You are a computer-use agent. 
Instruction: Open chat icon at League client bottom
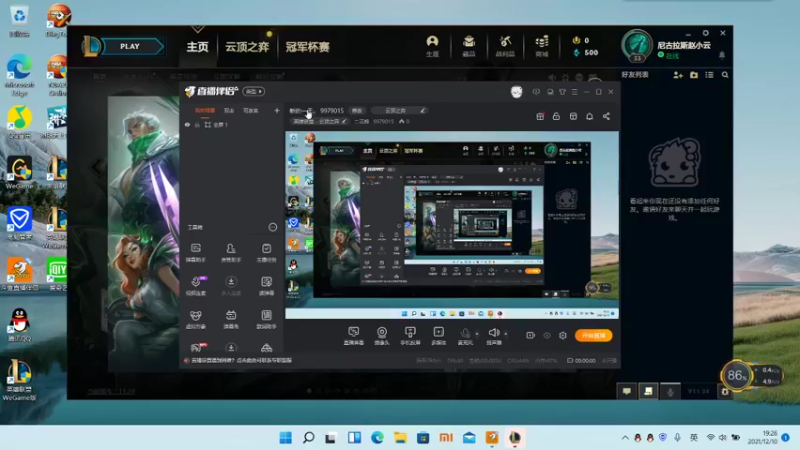pyautogui.click(x=627, y=391)
